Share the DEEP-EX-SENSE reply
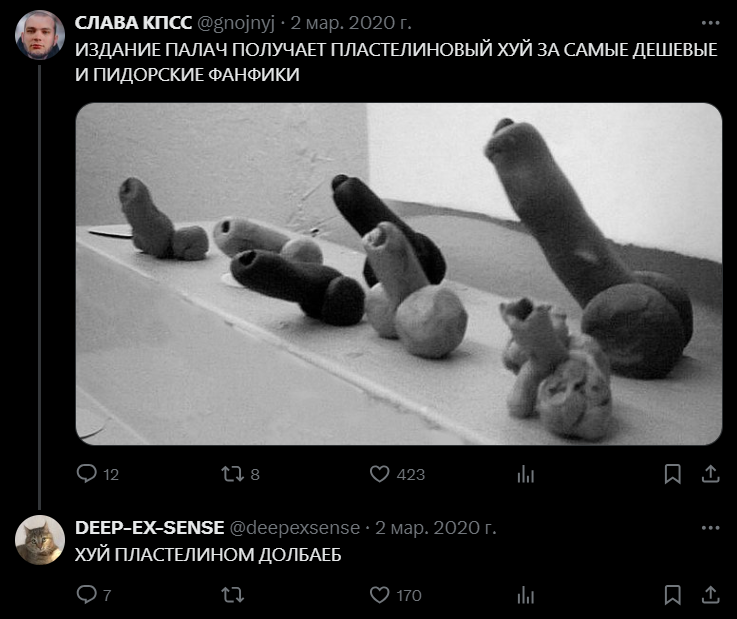 [710, 595]
